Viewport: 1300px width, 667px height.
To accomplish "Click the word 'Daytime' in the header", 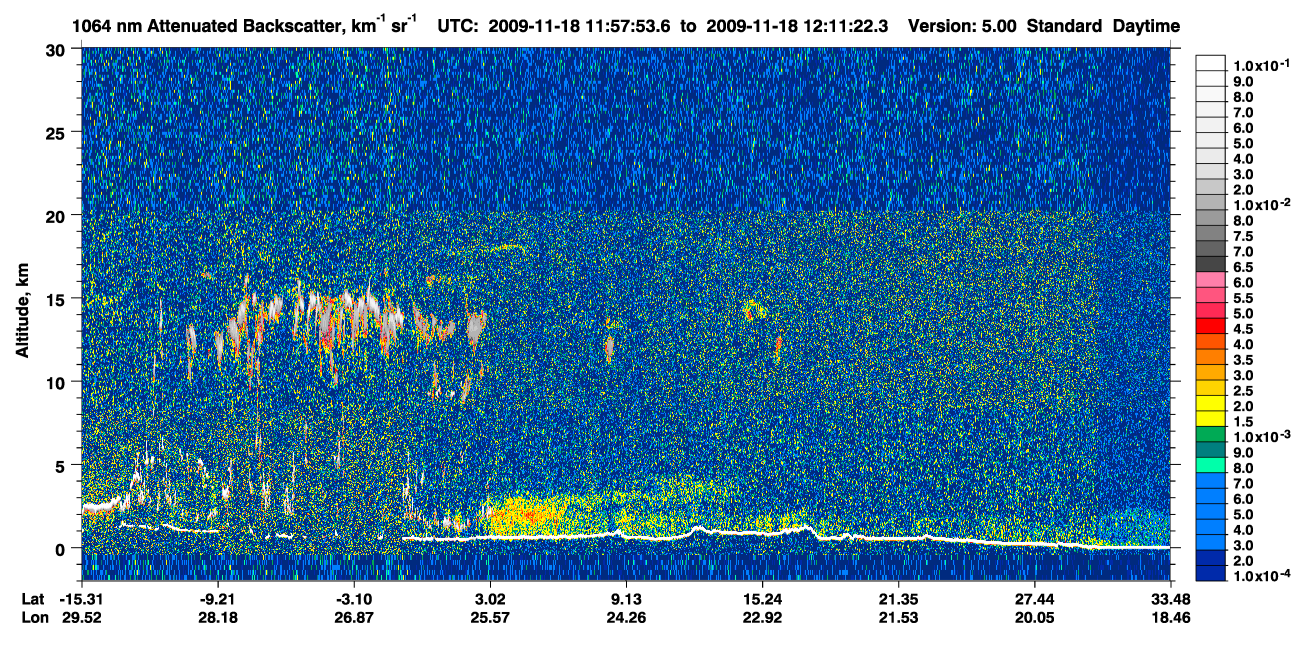I will [x=1146, y=26].
